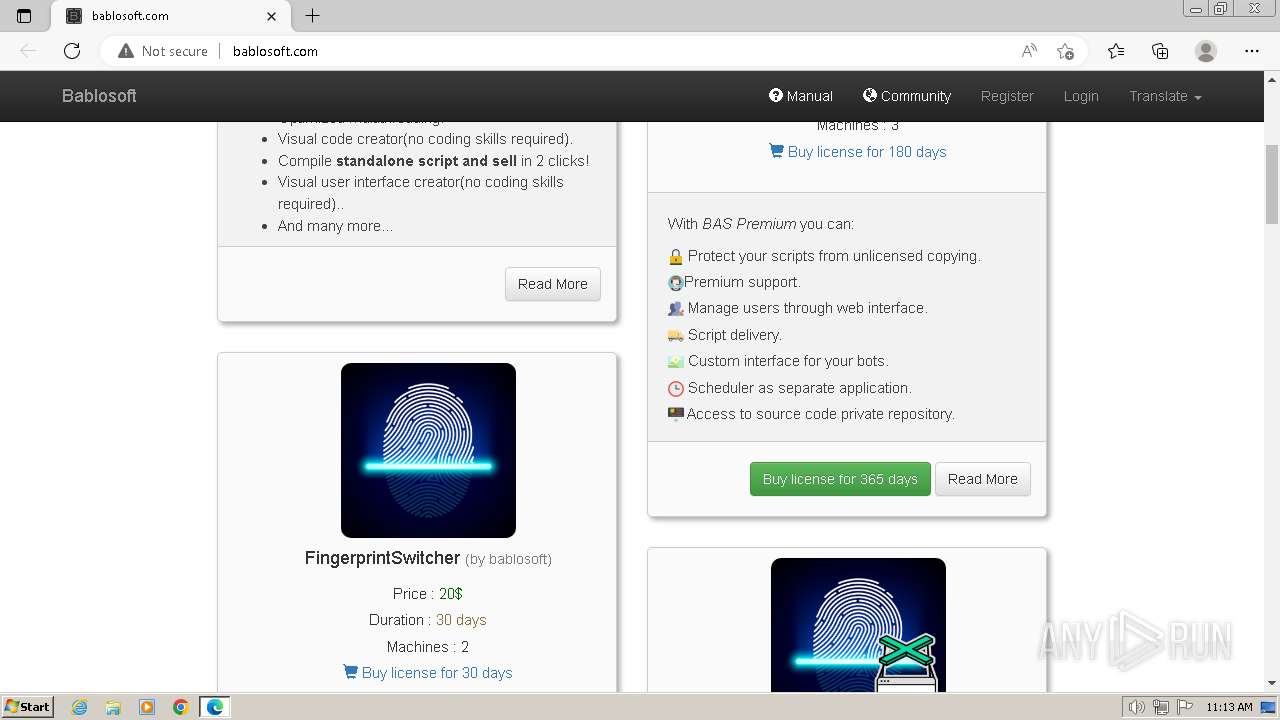The height and width of the screenshot is (720, 1280).
Task: Click Read More in BAS Premium card
Action: (983, 479)
